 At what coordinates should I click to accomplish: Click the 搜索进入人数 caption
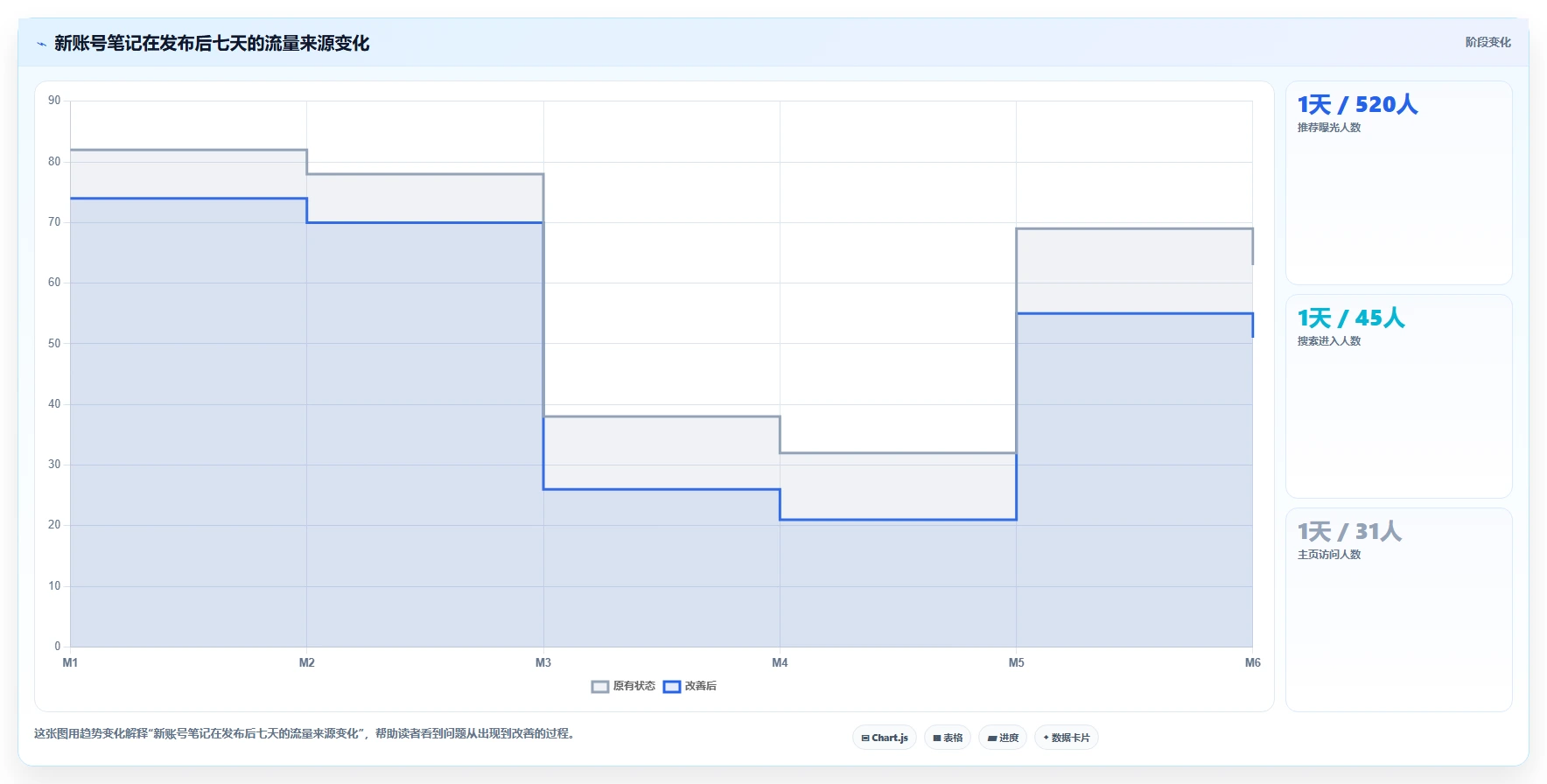click(x=1329, y=341)
